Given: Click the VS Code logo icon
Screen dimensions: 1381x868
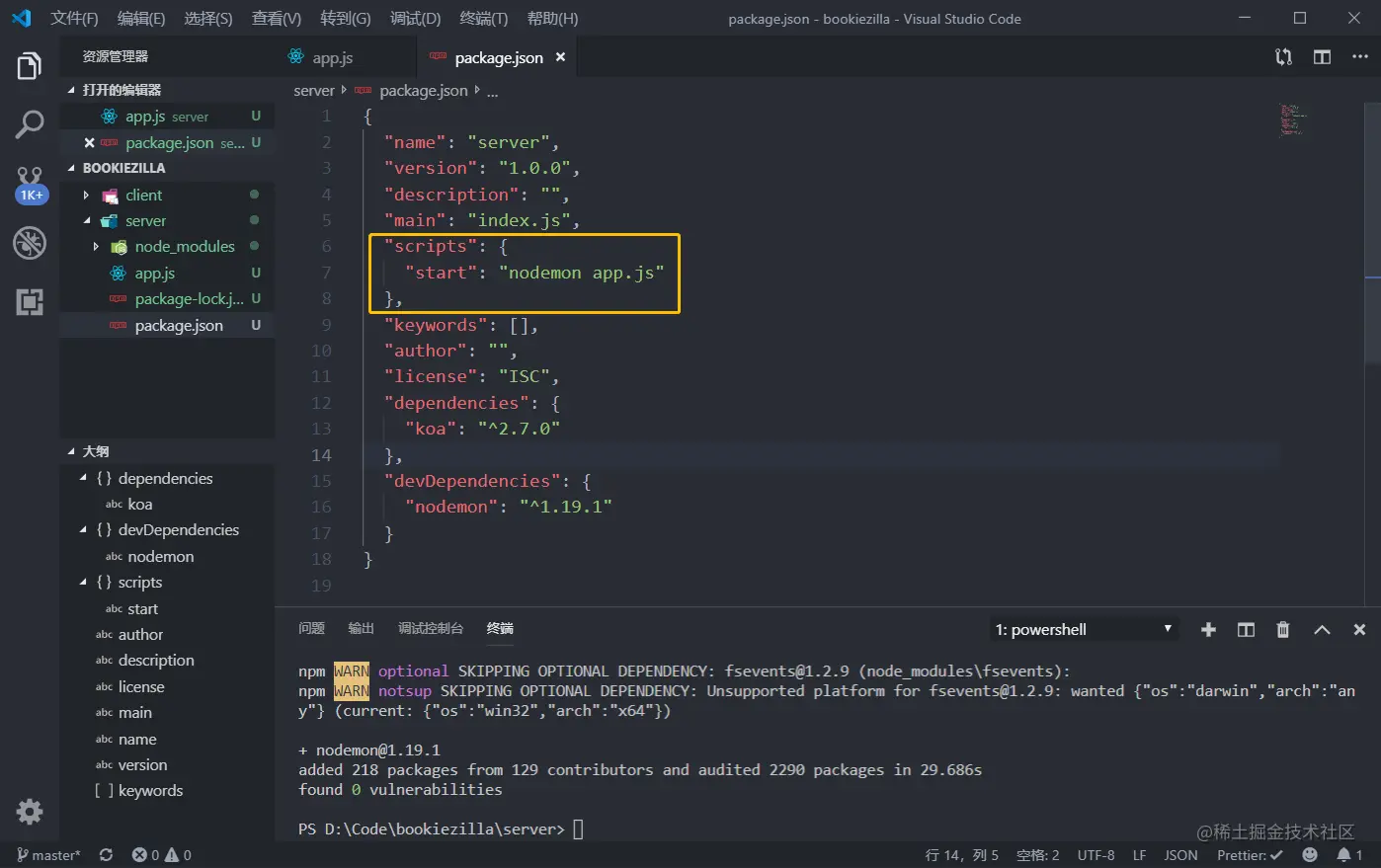Looking at the screenshot, I should click(21, 18).
